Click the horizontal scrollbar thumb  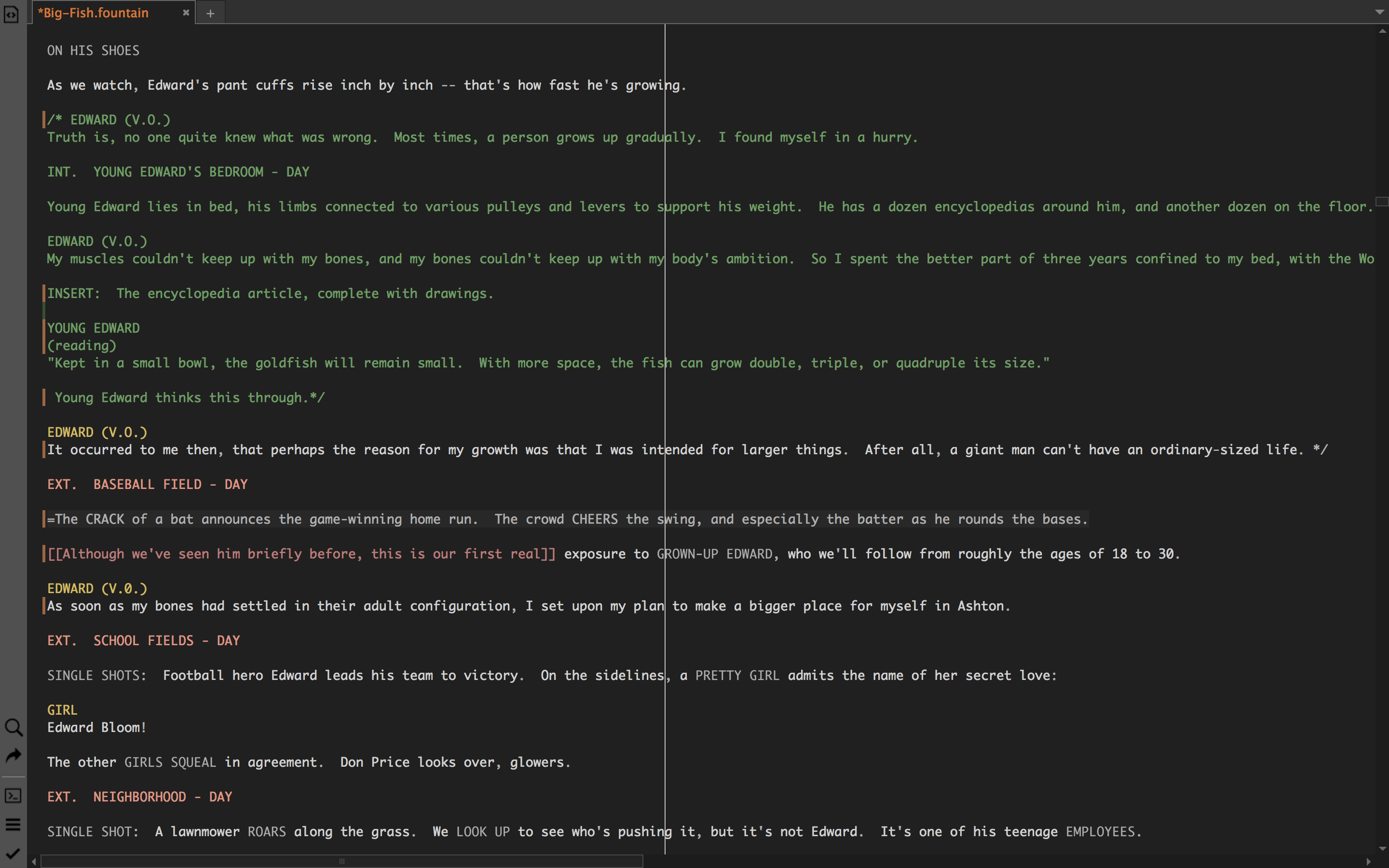tap(341, 861)
